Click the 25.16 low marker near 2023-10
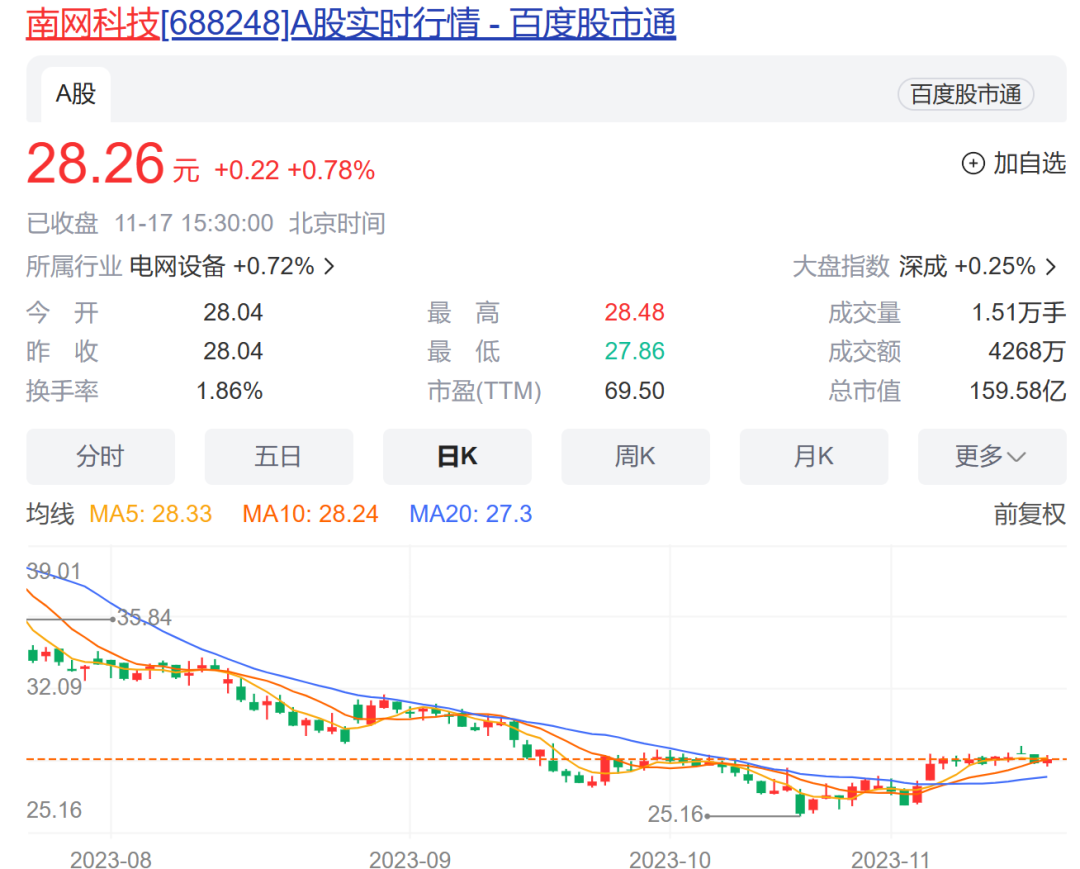Viewport: 1080px width, 869px height. pos(675,815)
